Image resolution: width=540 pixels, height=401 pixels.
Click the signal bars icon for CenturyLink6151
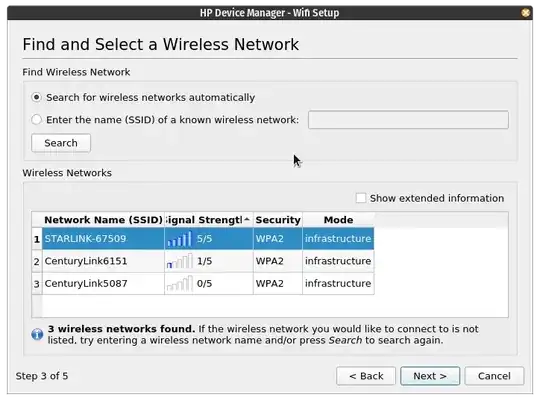[179, 261]
